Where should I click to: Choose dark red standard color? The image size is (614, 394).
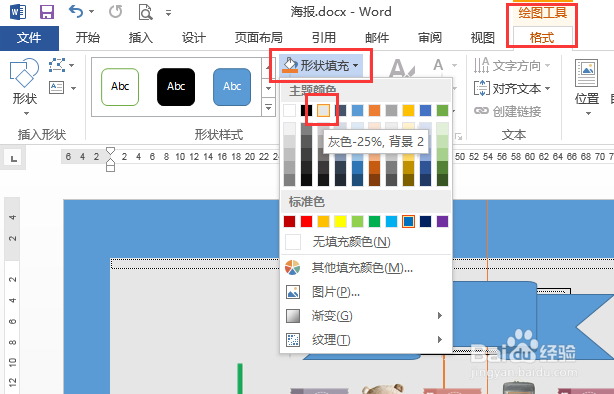(x=289, y=222)
